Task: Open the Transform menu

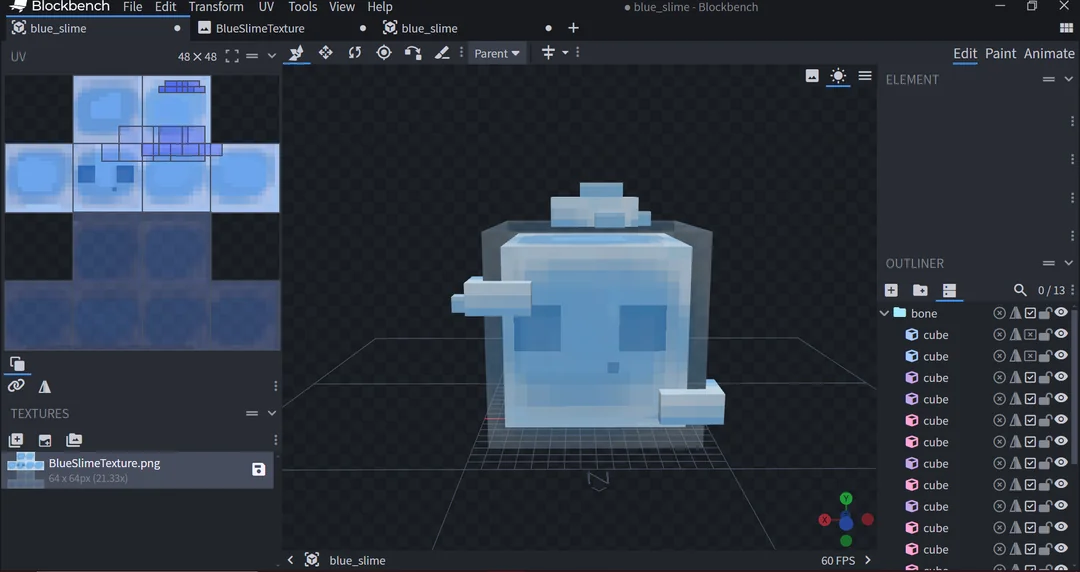Action: point(217,7)
